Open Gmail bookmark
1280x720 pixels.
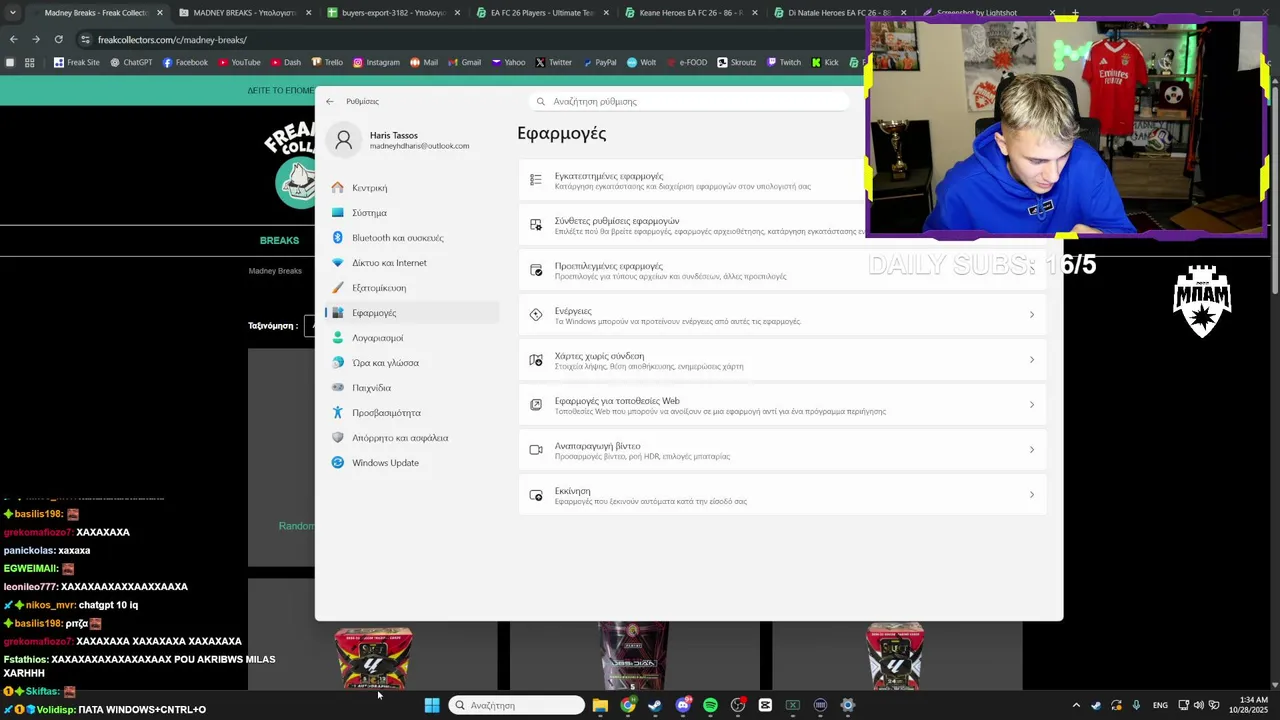pyautogui.click(x=464, y=62)
